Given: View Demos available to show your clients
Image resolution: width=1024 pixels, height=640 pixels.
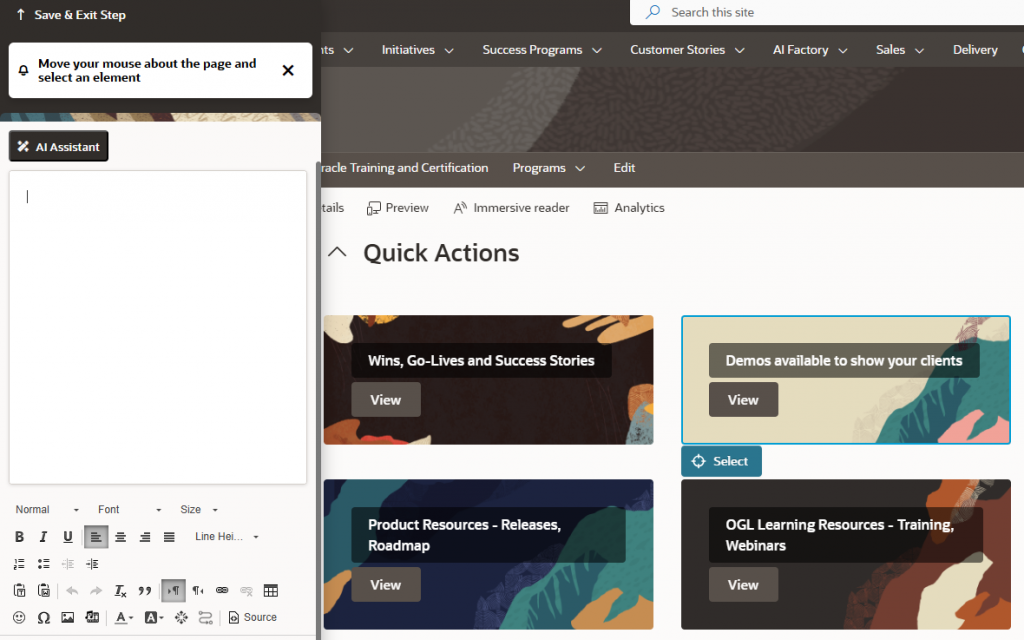Looking at the screenshot, I should click(x=743, y=400).
